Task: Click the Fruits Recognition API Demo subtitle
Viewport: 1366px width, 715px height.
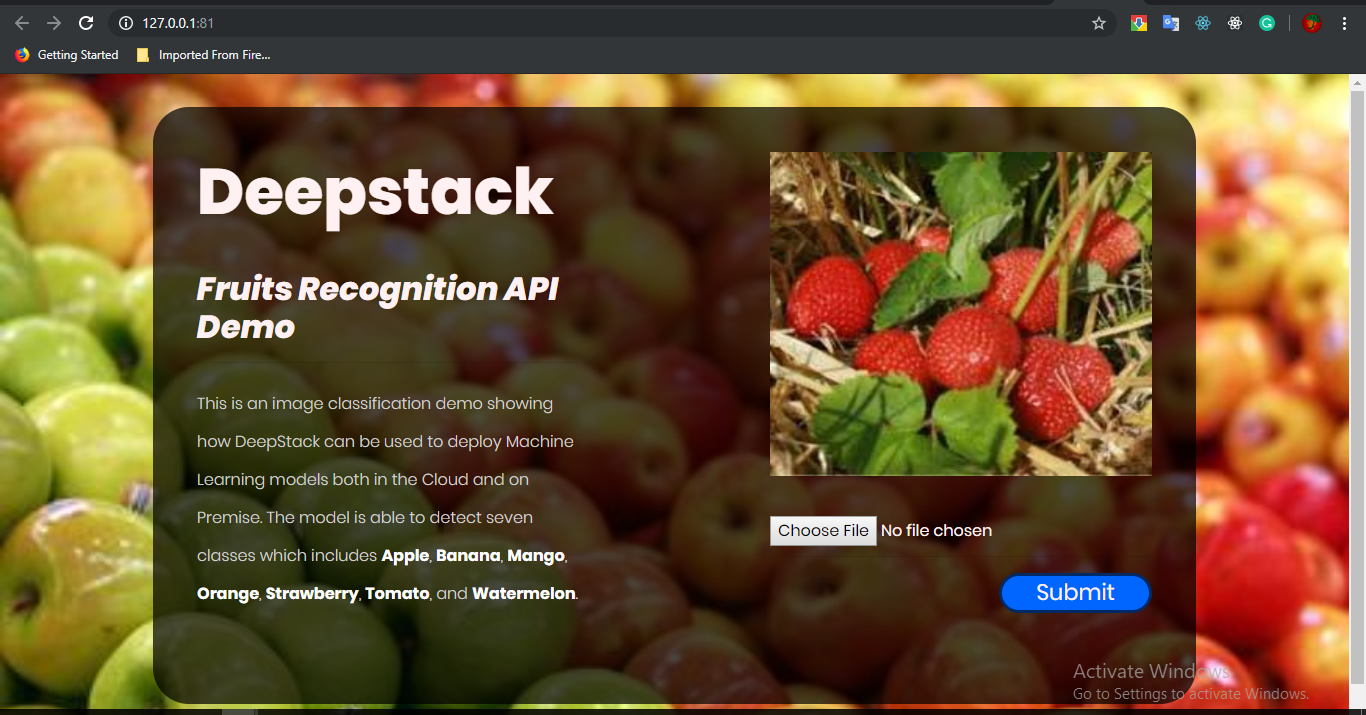Action: pyautogui.click(x=378, y=307)
